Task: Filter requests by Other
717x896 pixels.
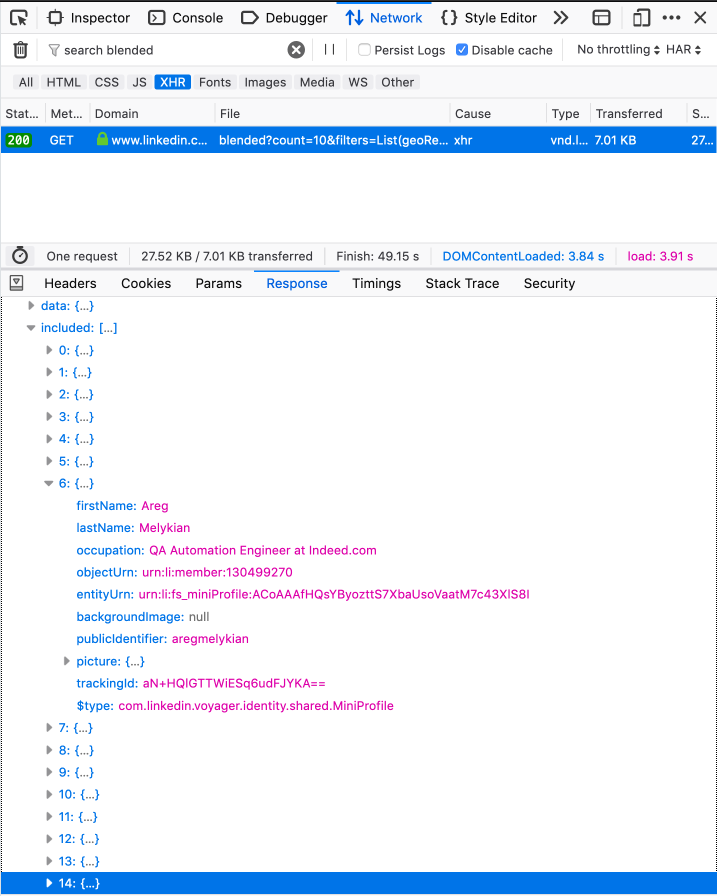Action: 398,82
